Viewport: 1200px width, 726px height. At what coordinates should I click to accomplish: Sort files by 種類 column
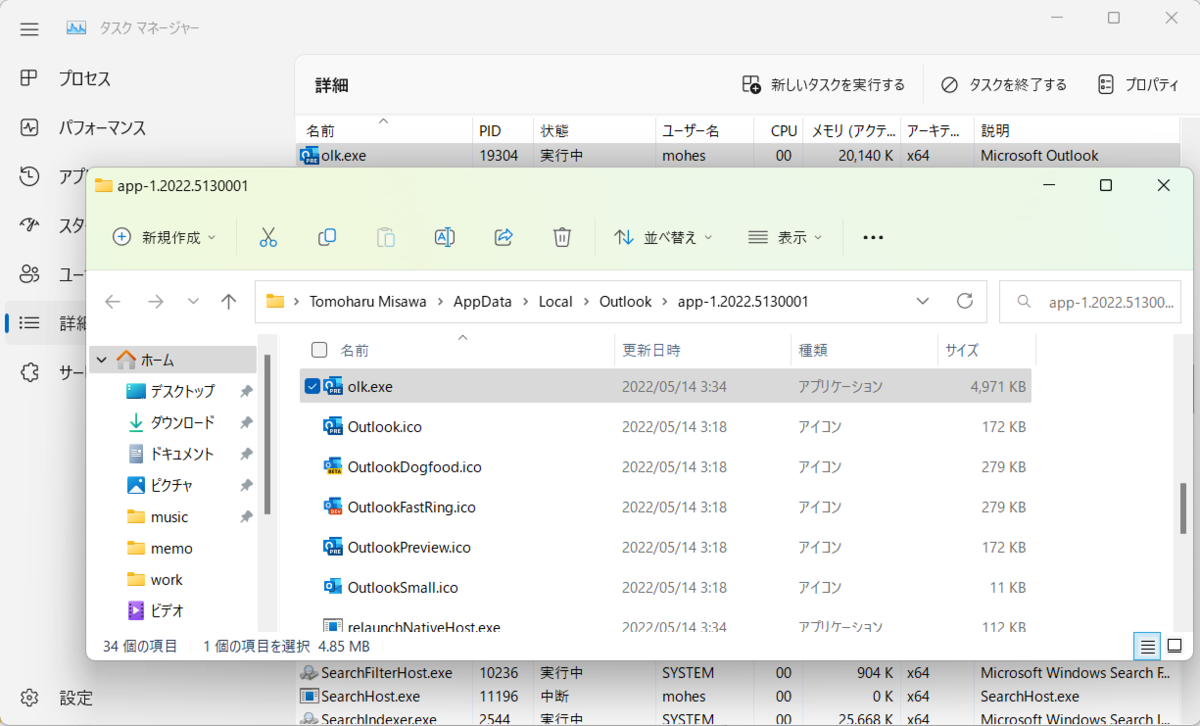tap(863, 350)
